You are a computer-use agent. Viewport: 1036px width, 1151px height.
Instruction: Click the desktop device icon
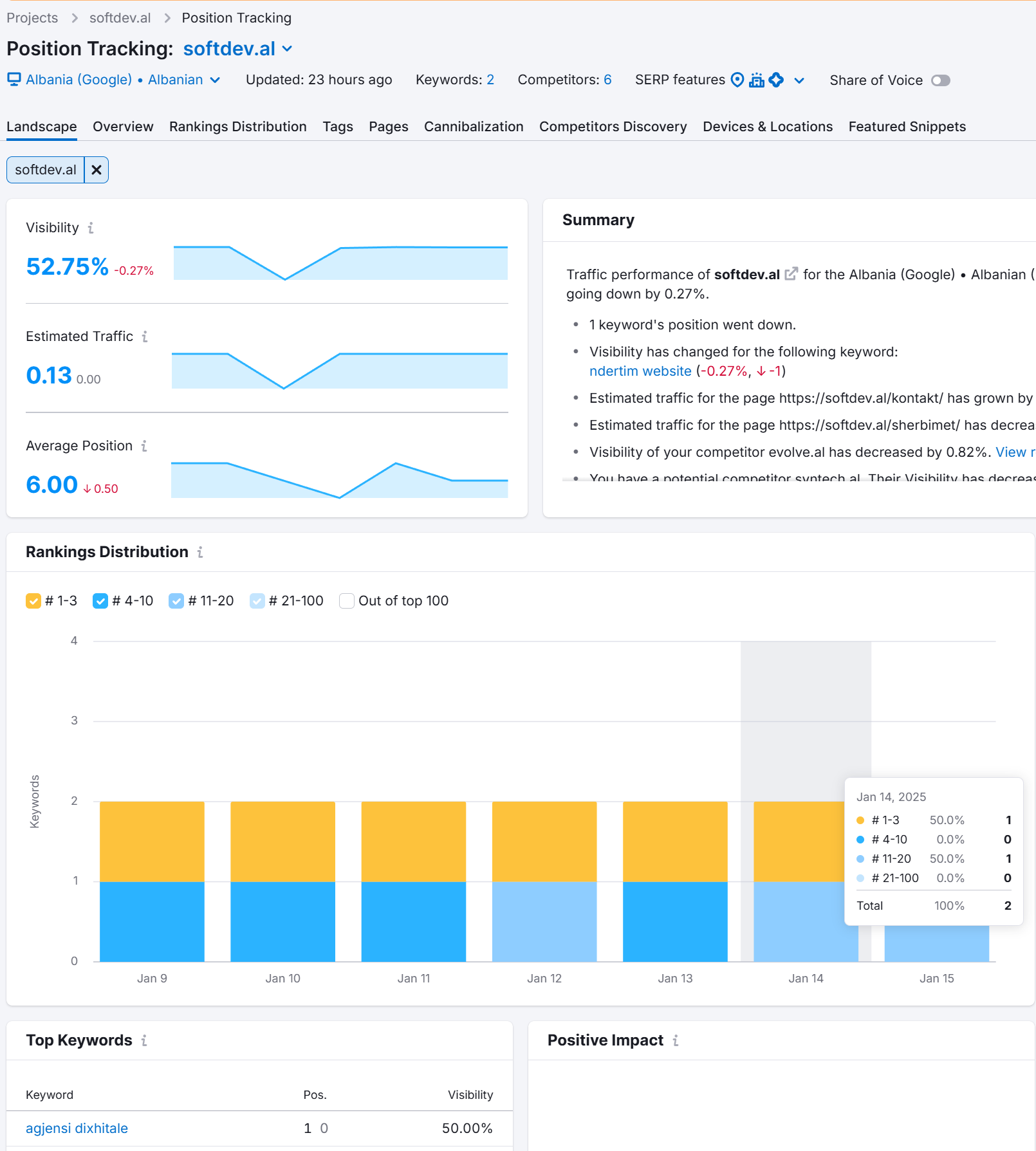point(14,80)
